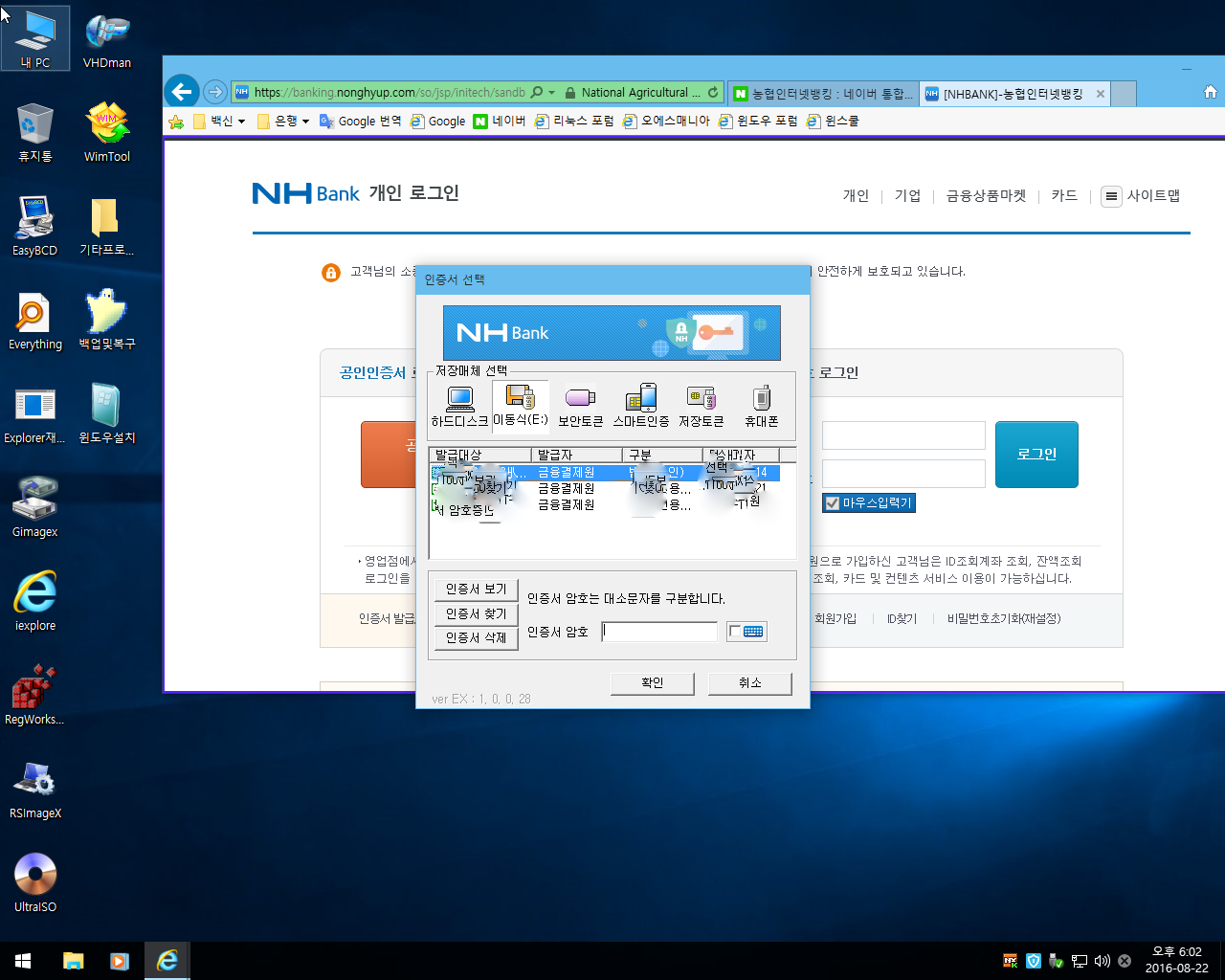Open Google 번역 bookmark

361,122
